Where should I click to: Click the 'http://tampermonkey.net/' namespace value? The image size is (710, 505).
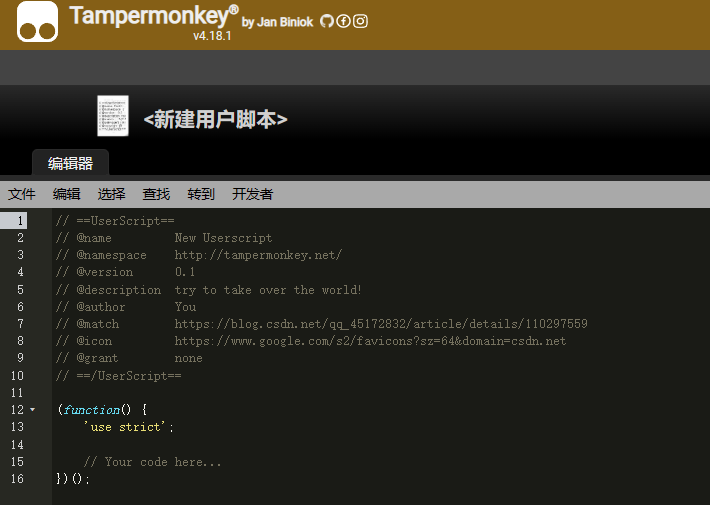258,255
